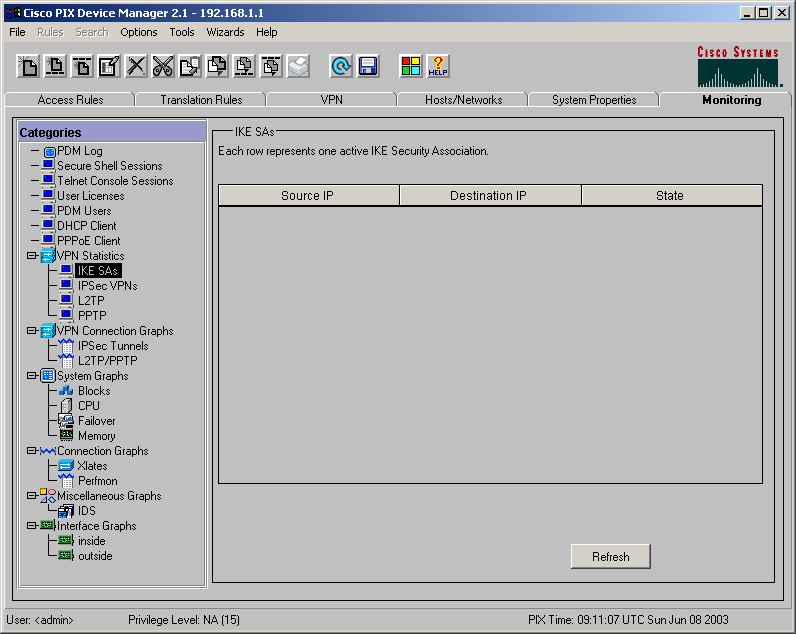Collapse the Interface Graphs tree node
This screenshot has height=634, width=796.
[31, 525]
